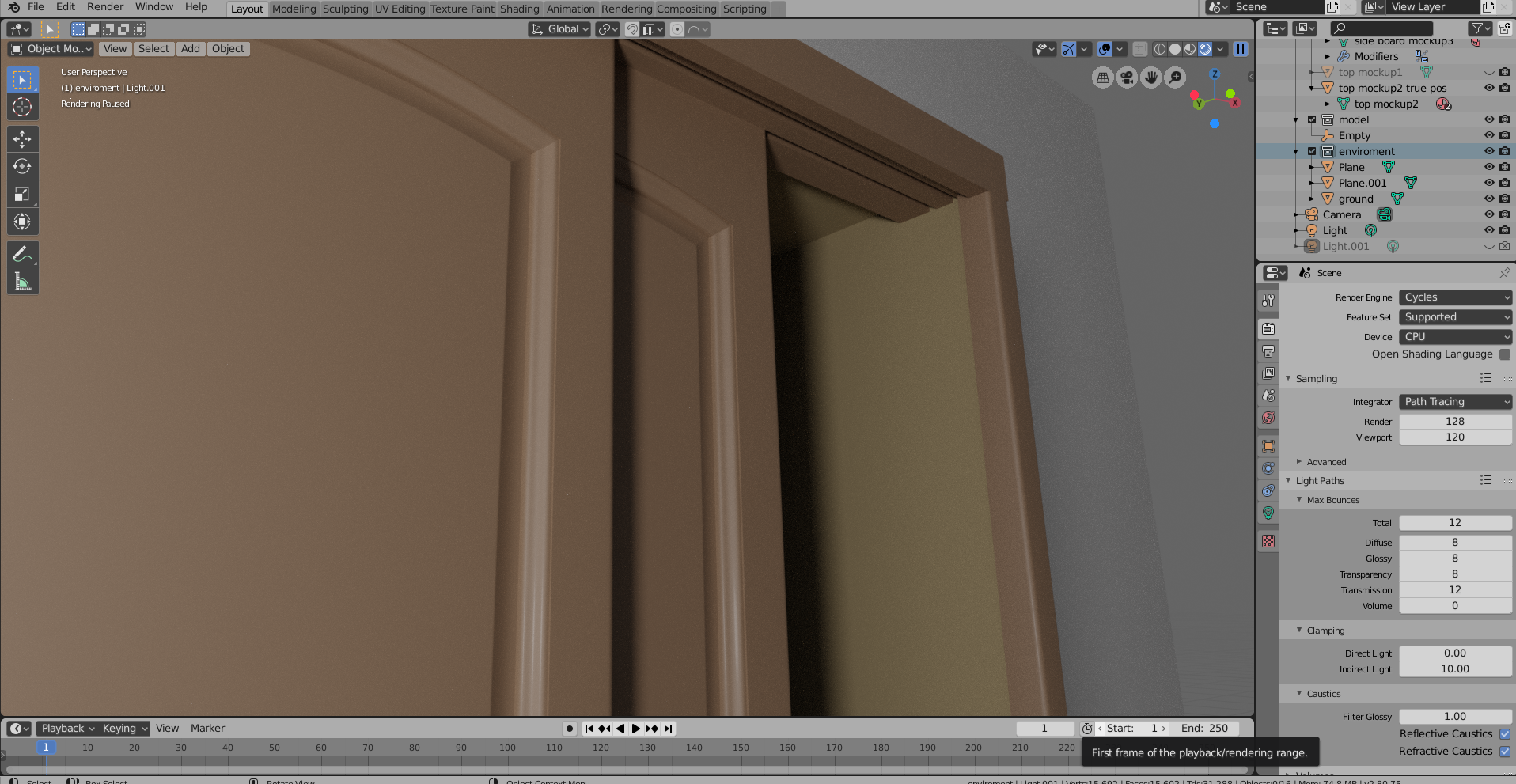This screenshot has height=784, width=1516.
Task: Toggle camera view in the viewport
Action: point(1127,78)
